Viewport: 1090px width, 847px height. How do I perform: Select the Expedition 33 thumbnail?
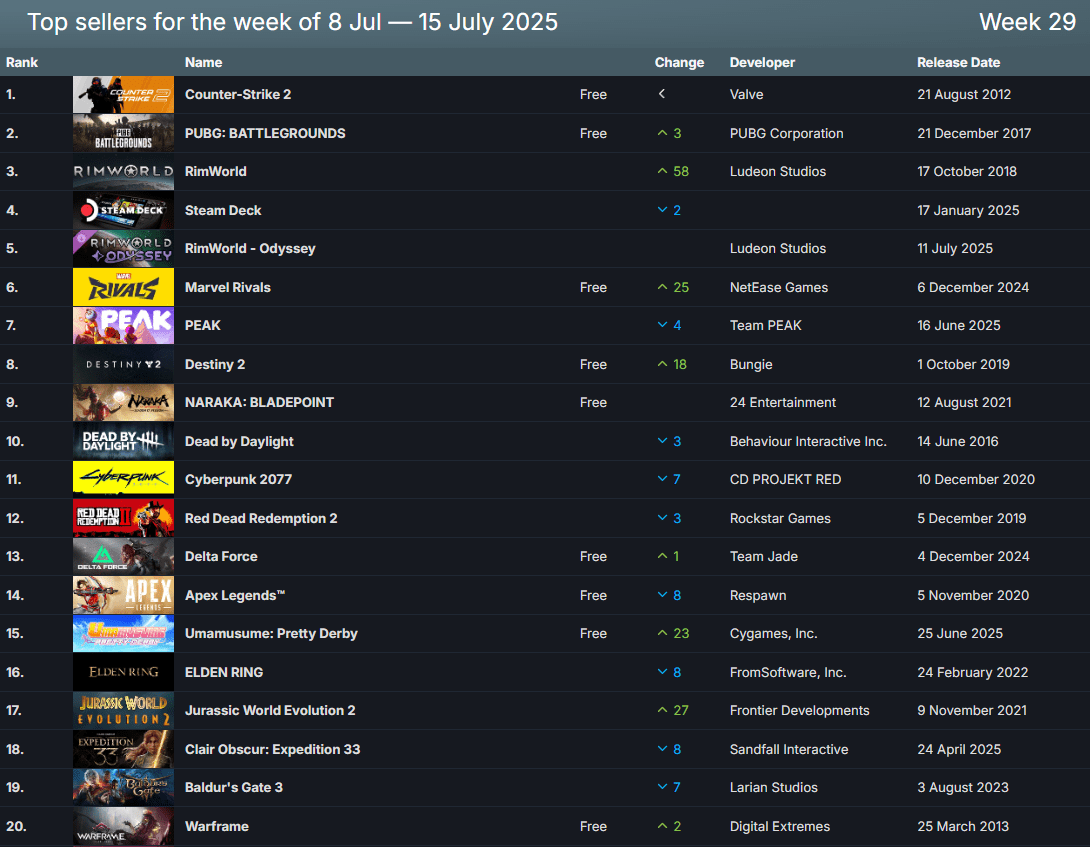[123, 750]
